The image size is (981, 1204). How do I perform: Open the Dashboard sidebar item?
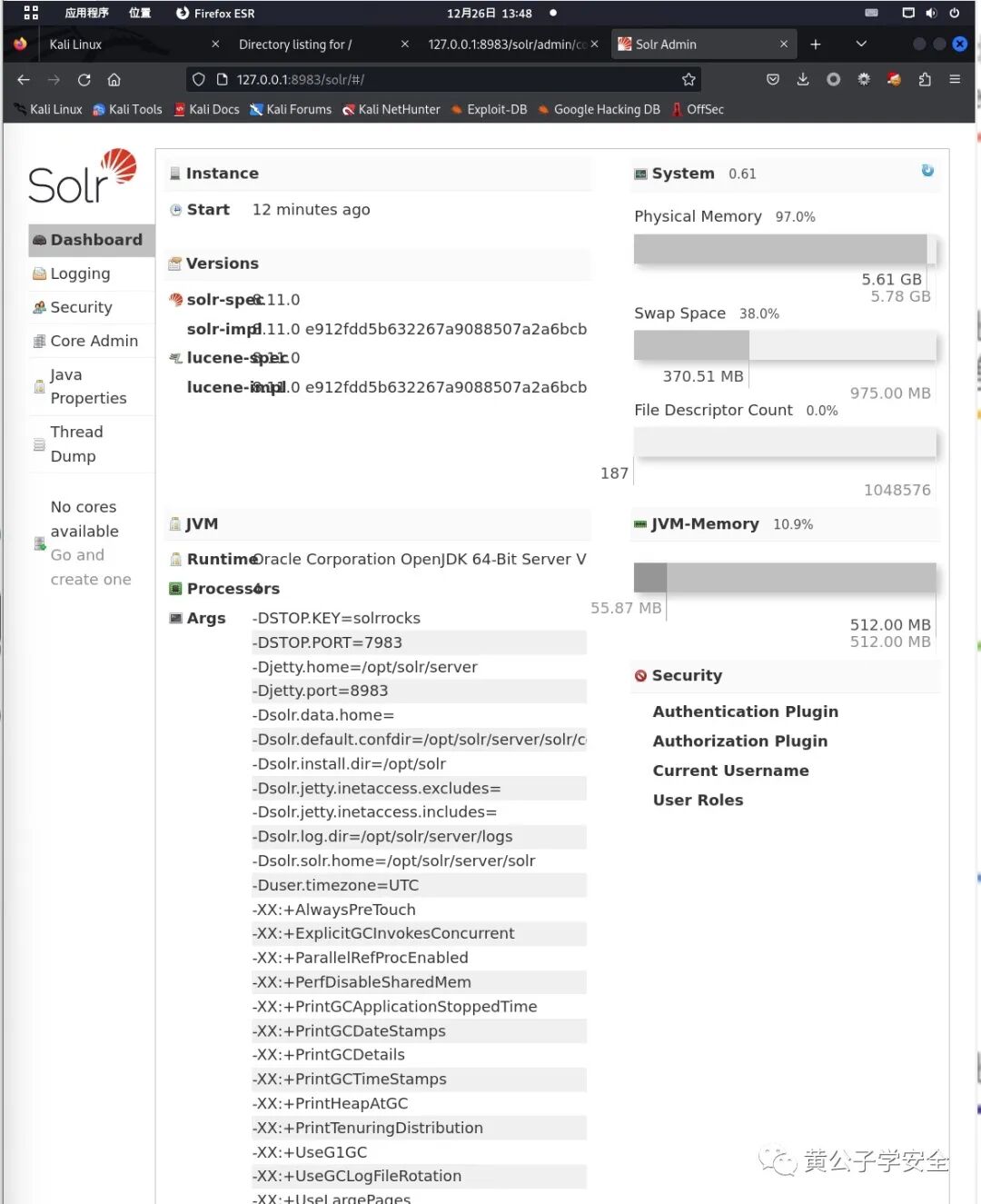coord(92,240)
